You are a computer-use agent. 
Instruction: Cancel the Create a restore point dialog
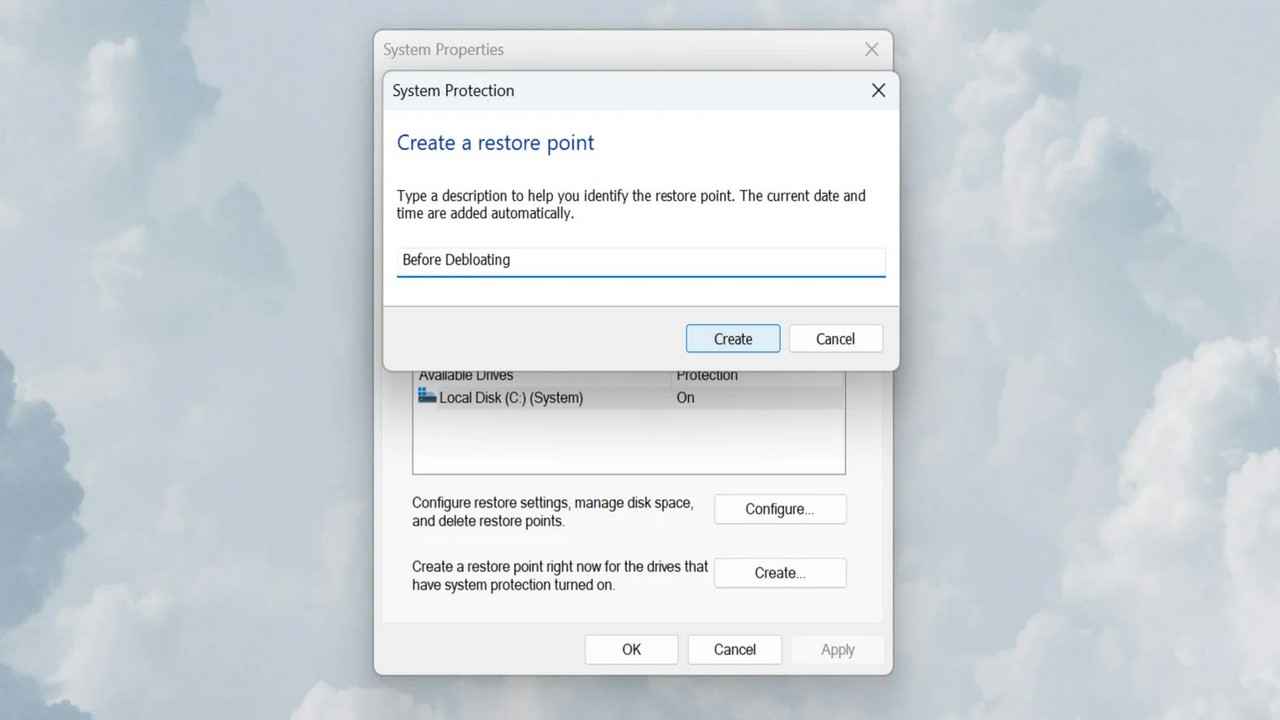[x=835, y=339]
